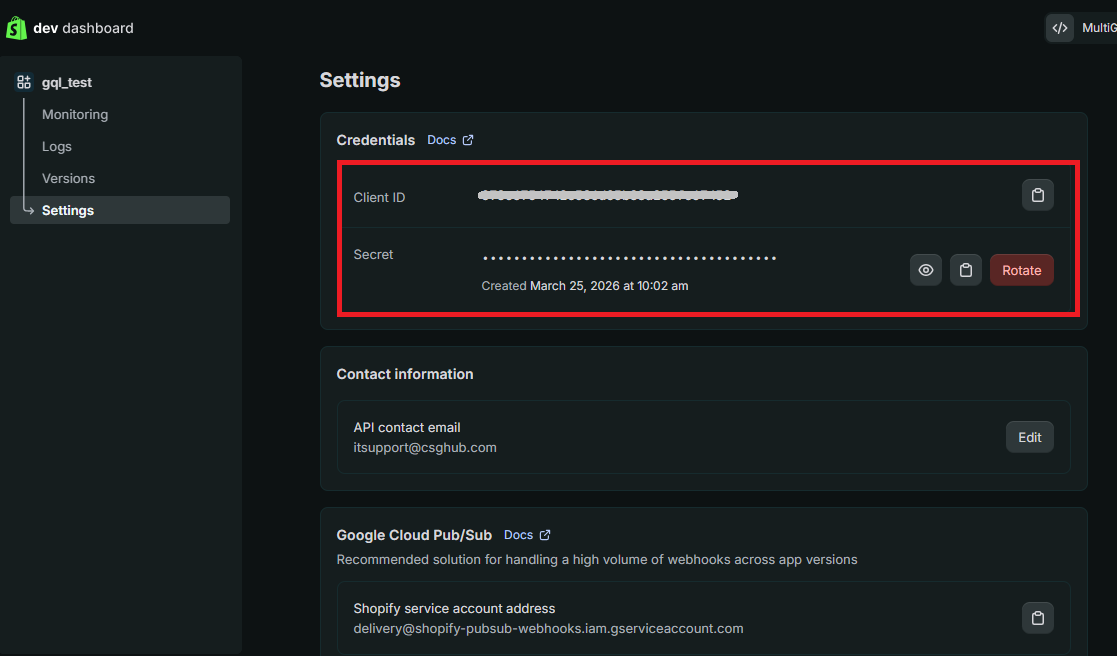1117x656 pixels.
Task: Click the Google Cloud Pub/Sub heading
Action: pyautogui.click(x=414, y=535)
